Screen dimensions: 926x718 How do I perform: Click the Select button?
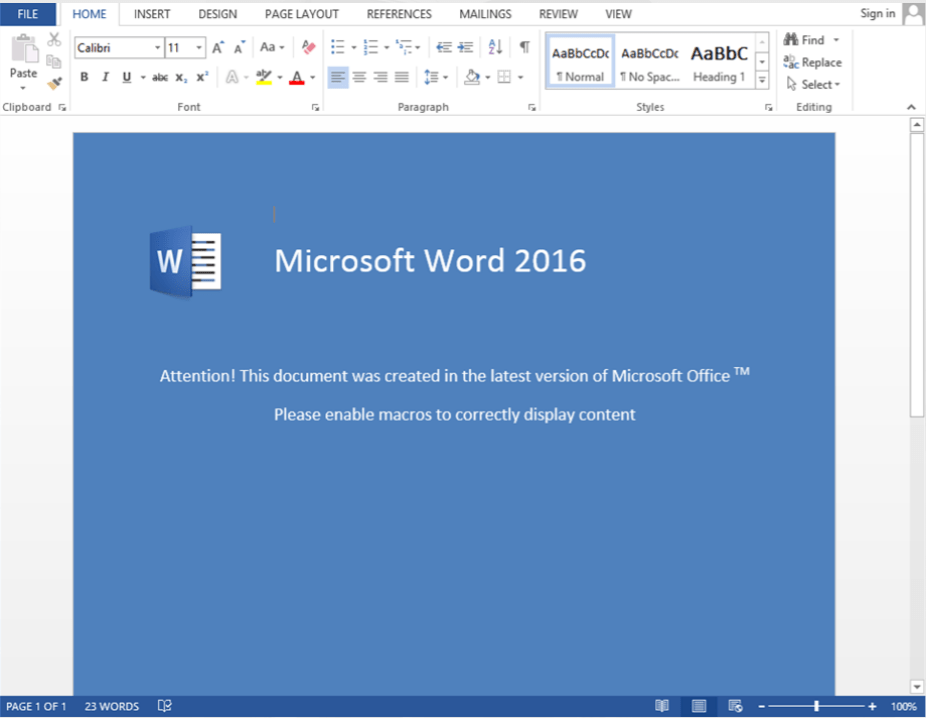tap(813, 84)
